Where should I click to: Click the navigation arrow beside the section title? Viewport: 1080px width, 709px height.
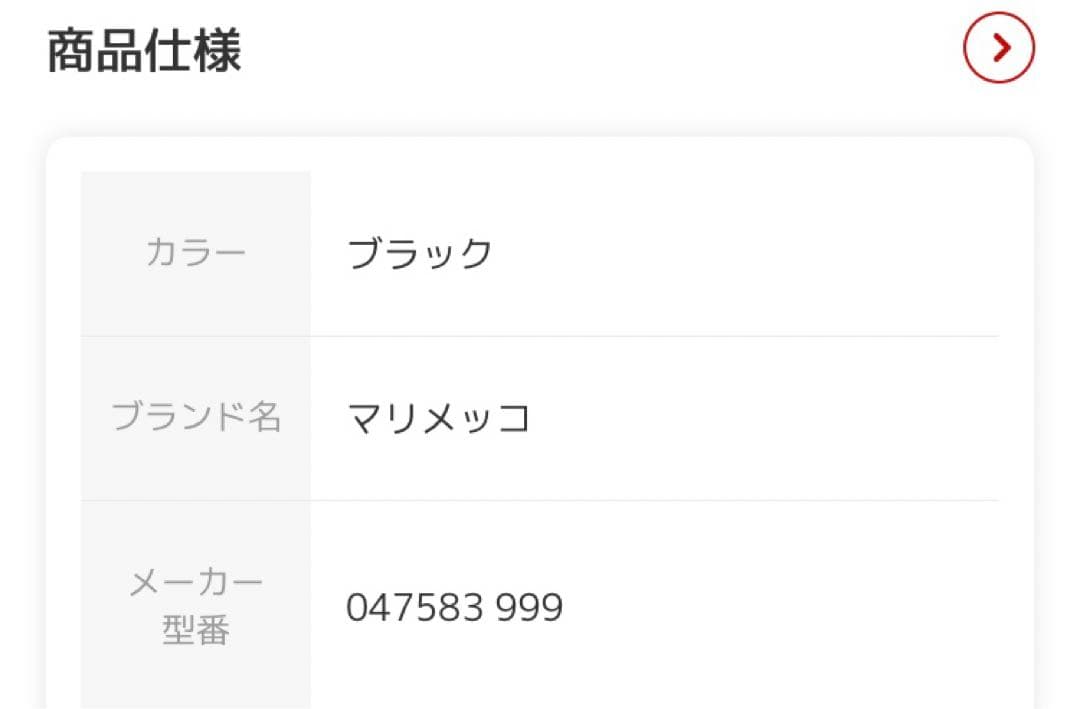click(x=998, y=47)
